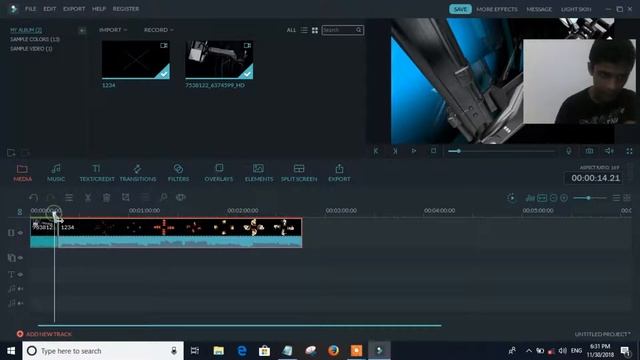Select the My Album folder
The height and width of the screenshot is (360, 640).
coord(26,30)
